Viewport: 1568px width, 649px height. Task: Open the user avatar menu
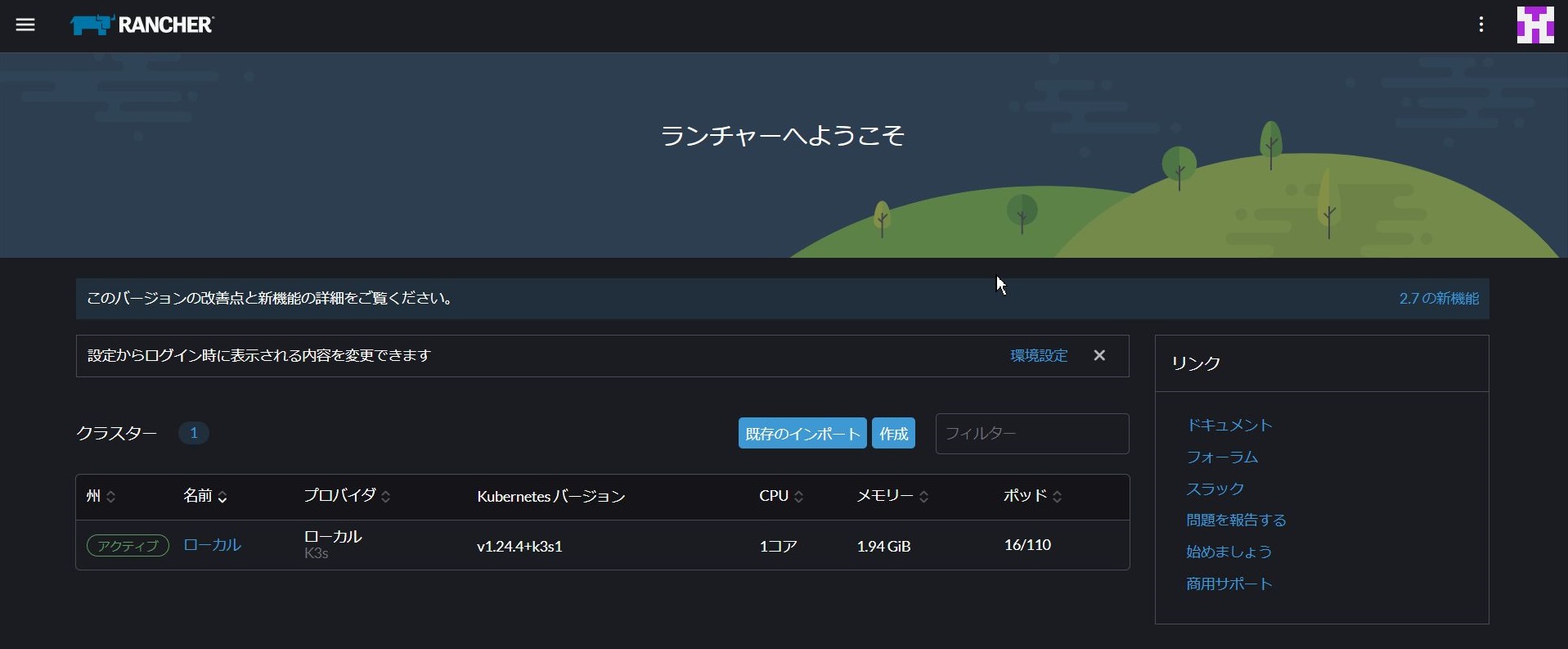tap(1534, 25)
